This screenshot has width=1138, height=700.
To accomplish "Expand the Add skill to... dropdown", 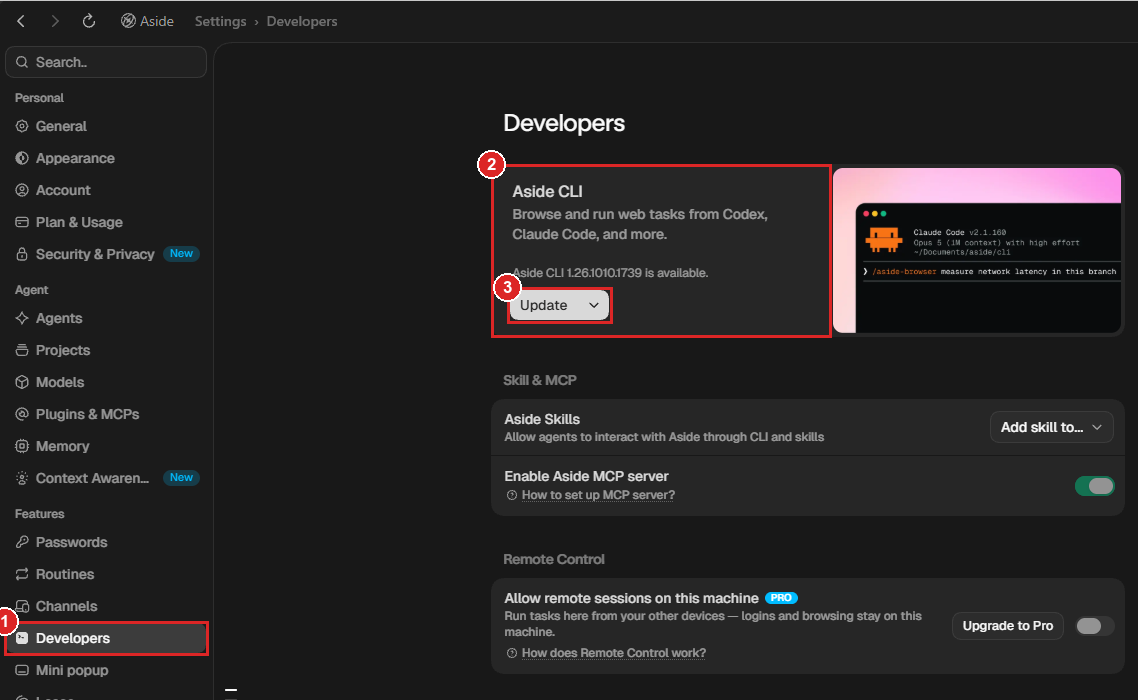I will coord(1051,427).
